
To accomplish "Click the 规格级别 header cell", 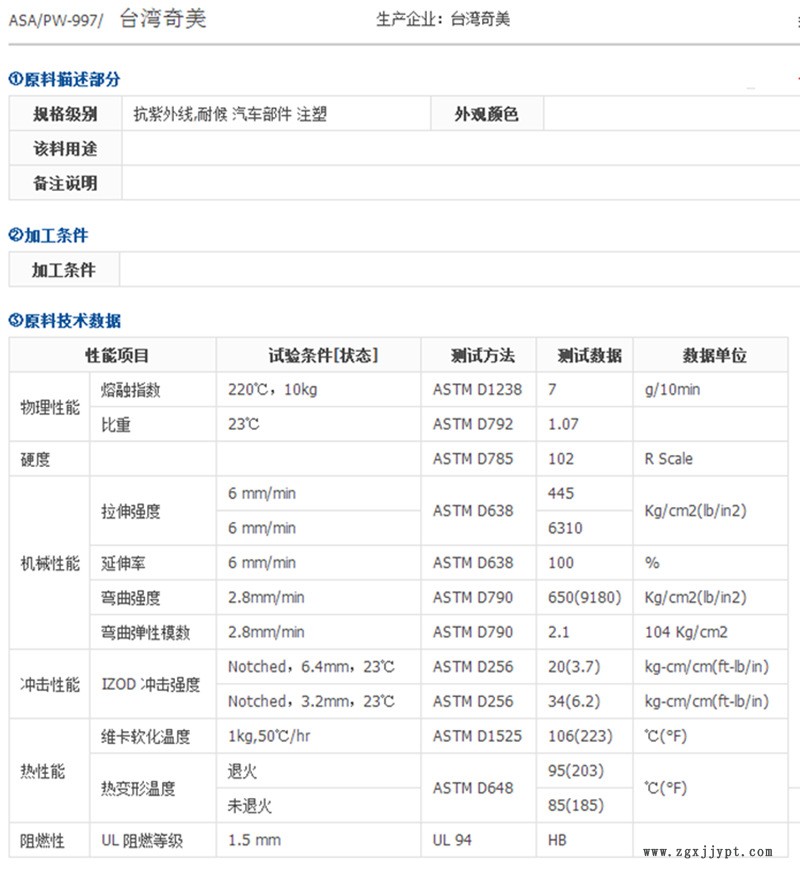I will 65,114.
